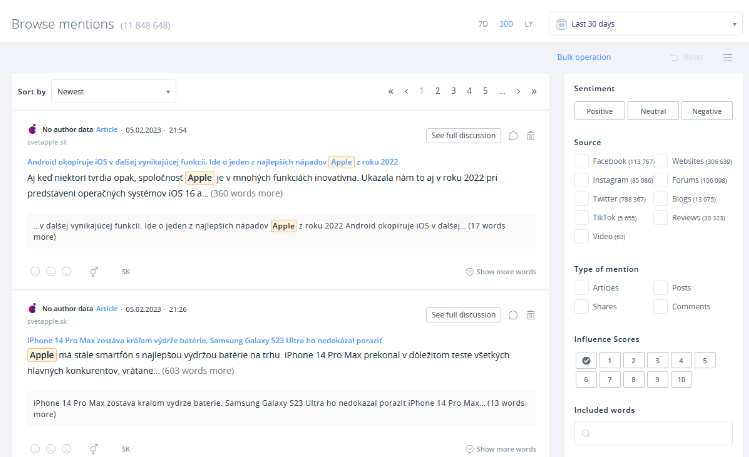Click the tag icon on the first mention
The height and width of the screenshot is (457, 749).
pyautogui.click(x=513, y=135)
